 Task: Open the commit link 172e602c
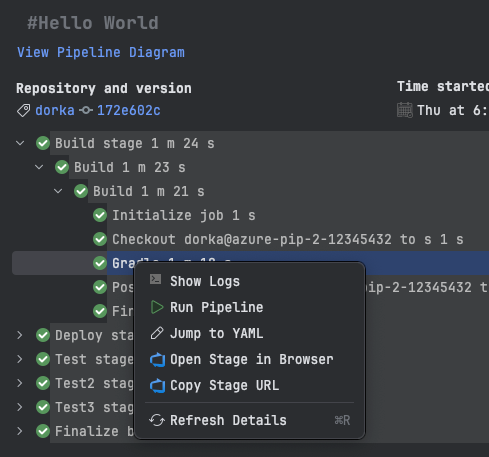[x=129, y=110]
